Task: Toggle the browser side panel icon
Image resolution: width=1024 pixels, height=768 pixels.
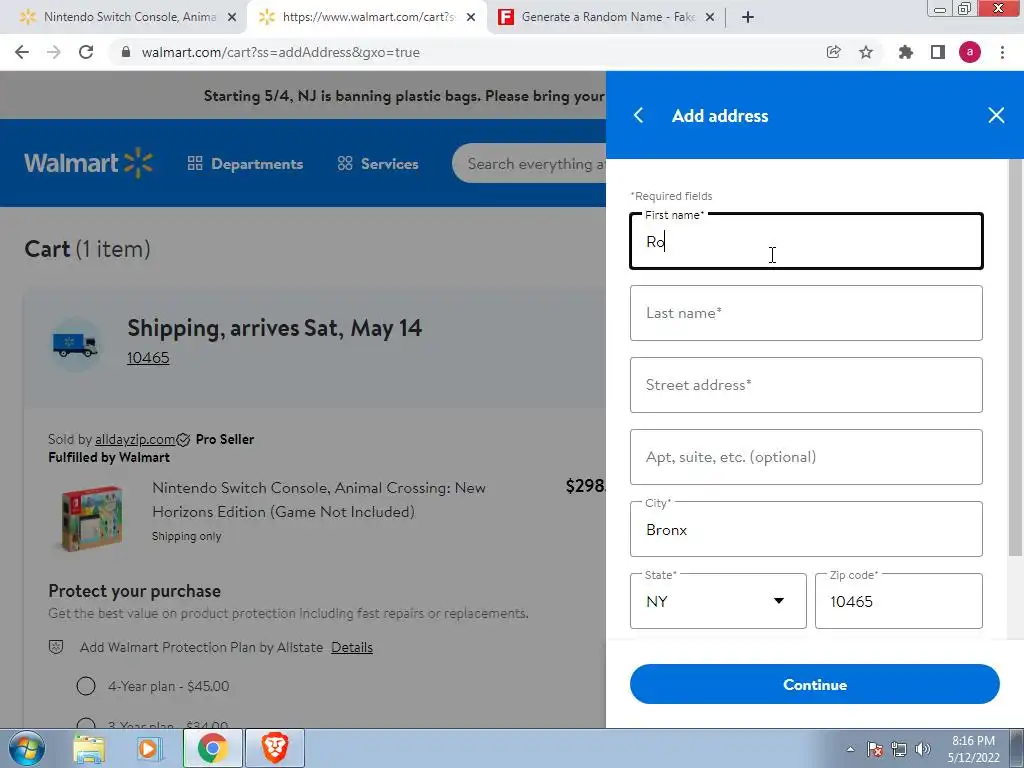Action: coord(938,52)
